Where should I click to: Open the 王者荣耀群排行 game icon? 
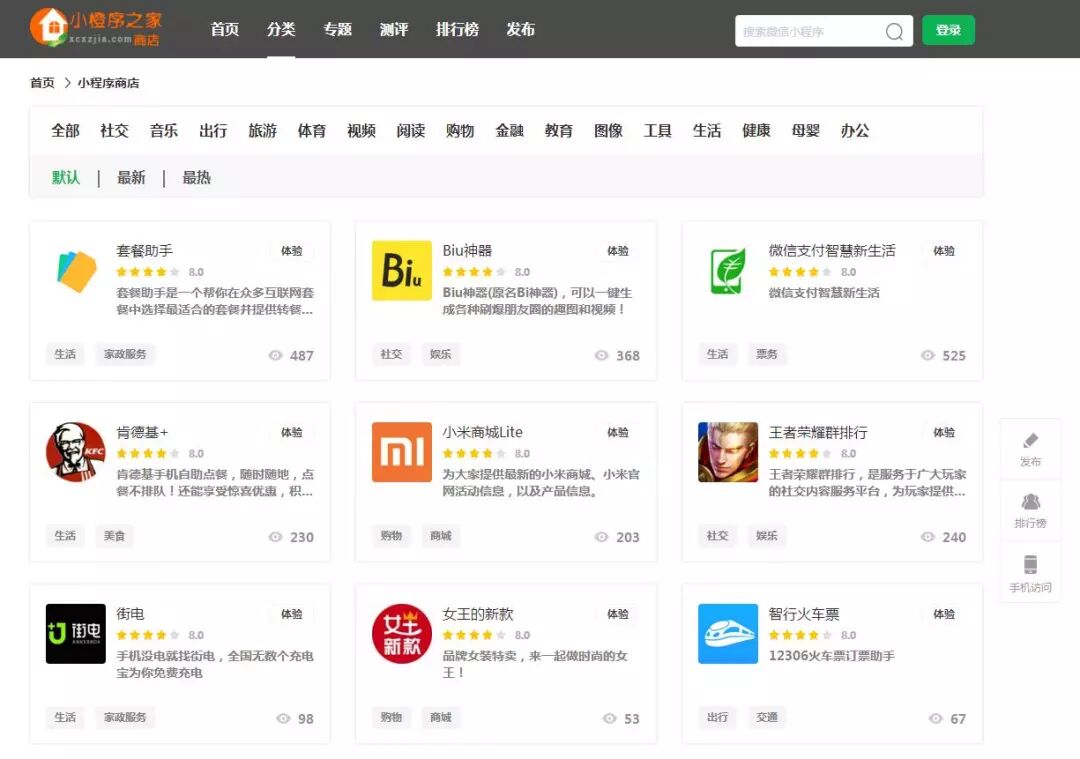(727, 452)
